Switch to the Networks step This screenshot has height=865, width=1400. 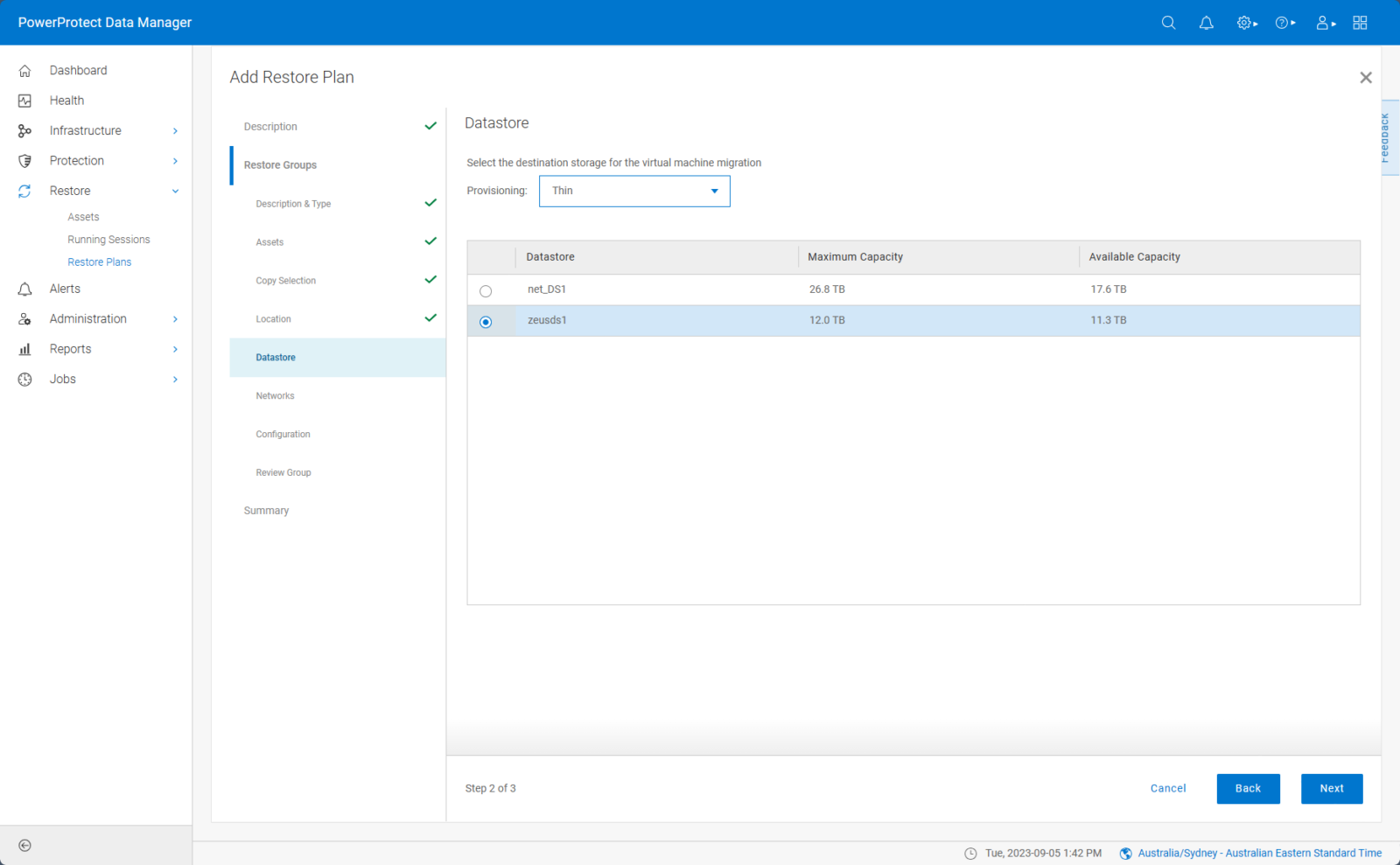pos(275,395)
